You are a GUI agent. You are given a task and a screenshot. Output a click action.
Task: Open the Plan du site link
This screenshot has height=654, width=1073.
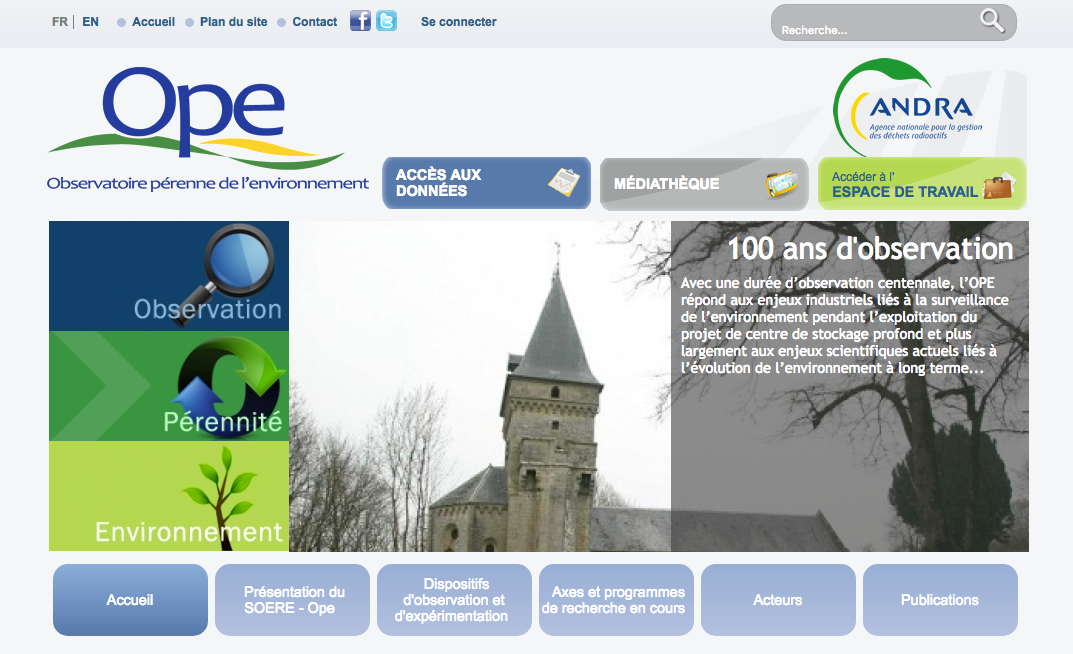pos(233,22)
